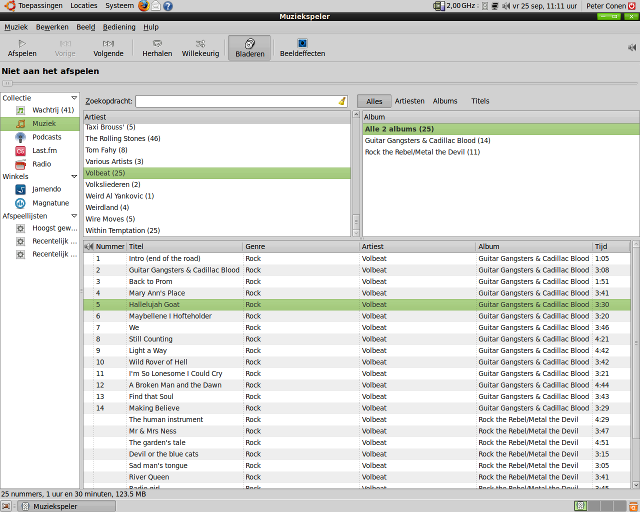Sort tracks by Genre column header
Image resolution: width=640 pixels, height=512 pixels.
tap(301, 247)
